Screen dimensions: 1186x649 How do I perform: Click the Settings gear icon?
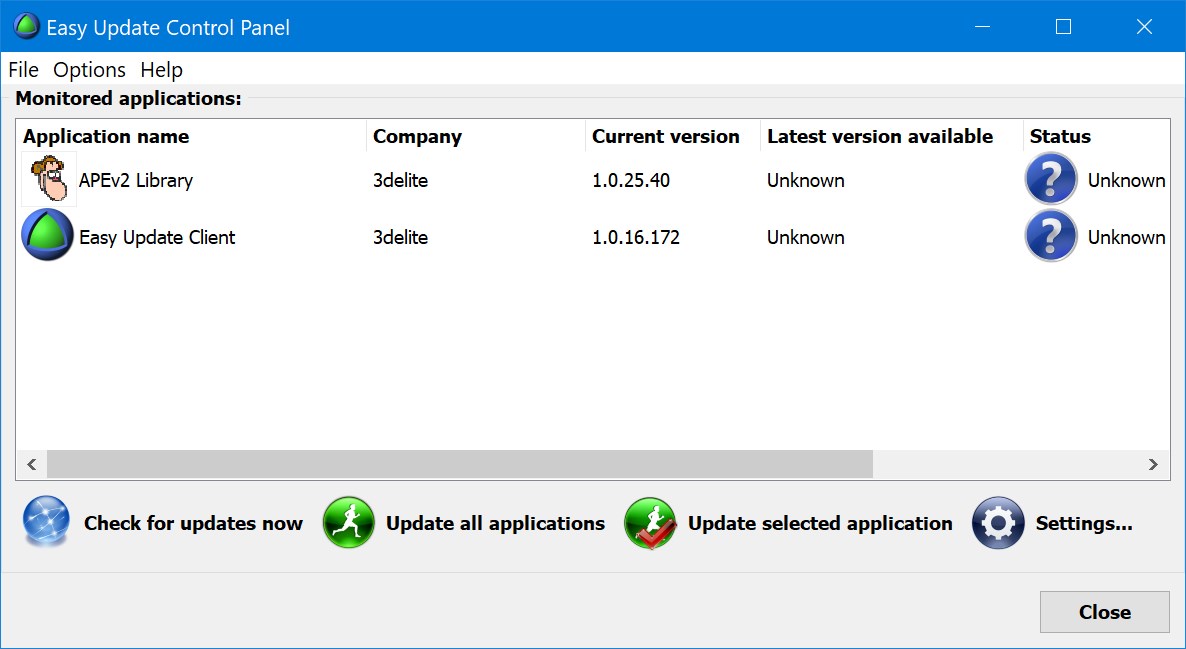point(998,523)
